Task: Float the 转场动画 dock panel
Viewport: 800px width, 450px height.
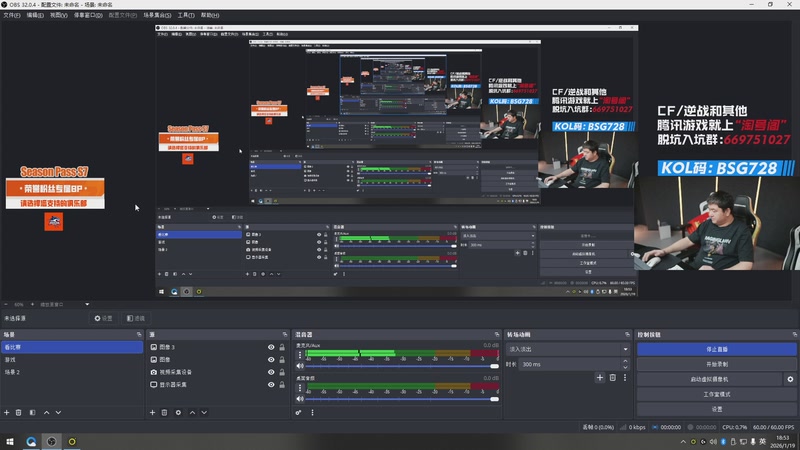Action: (x=627, y=335)
